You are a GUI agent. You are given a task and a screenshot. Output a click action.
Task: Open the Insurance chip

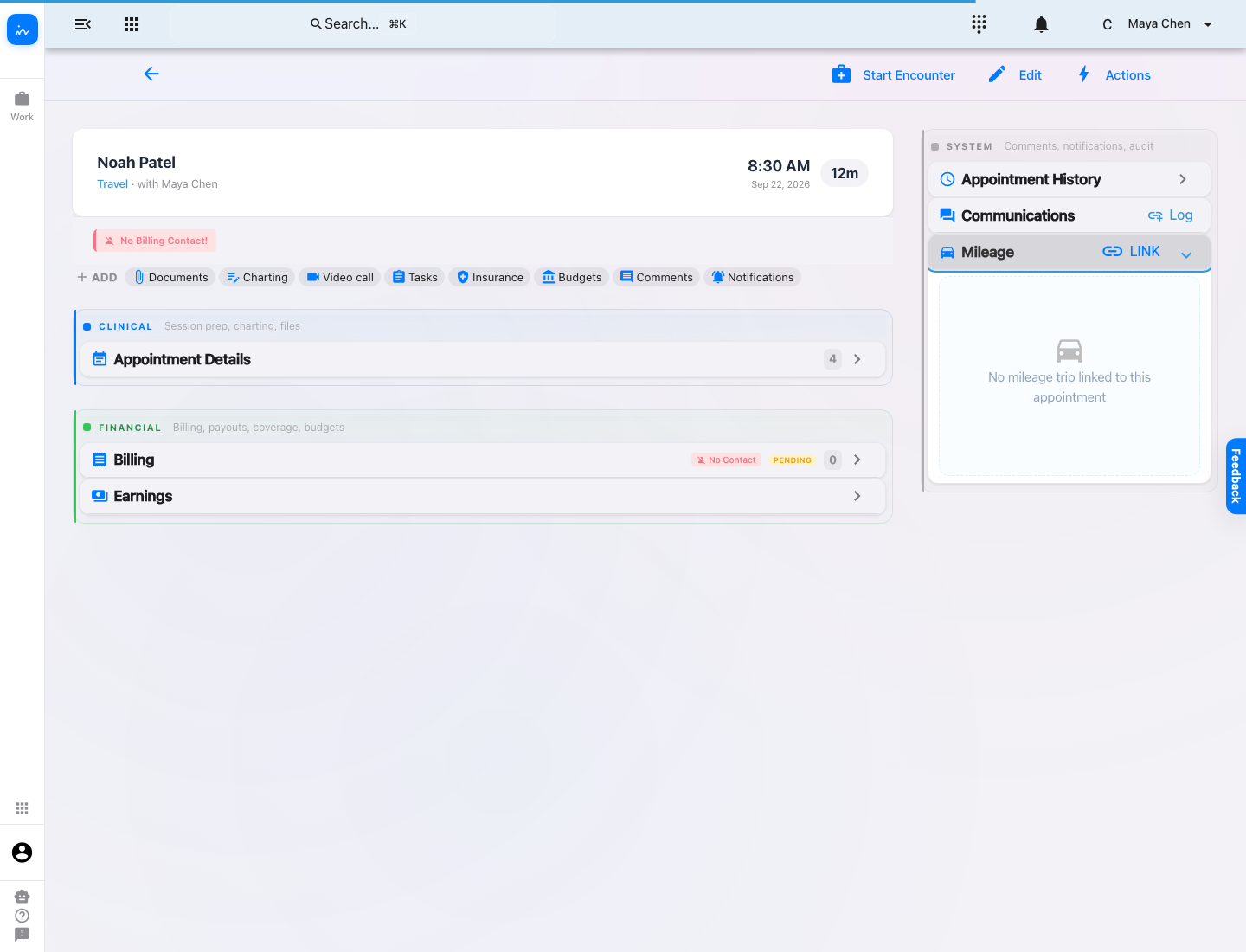pos(490,277)
